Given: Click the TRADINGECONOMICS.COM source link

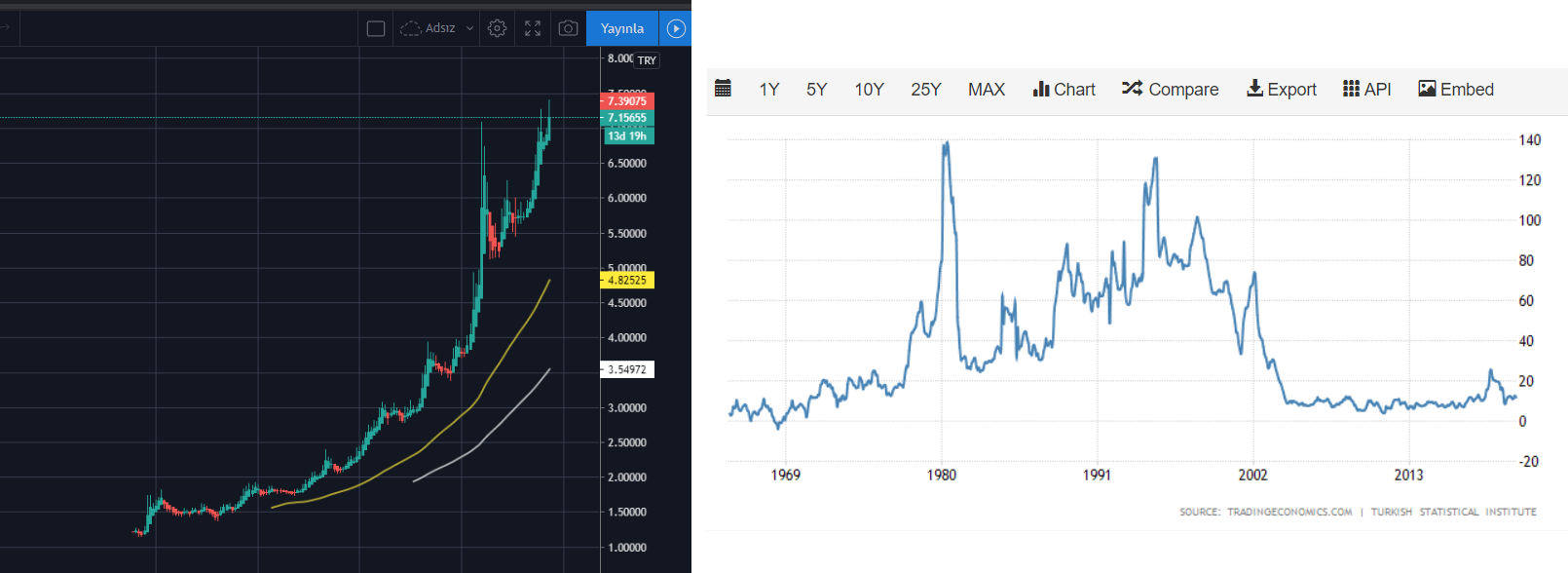Looking at the screenshot, I should point(1289,512).
